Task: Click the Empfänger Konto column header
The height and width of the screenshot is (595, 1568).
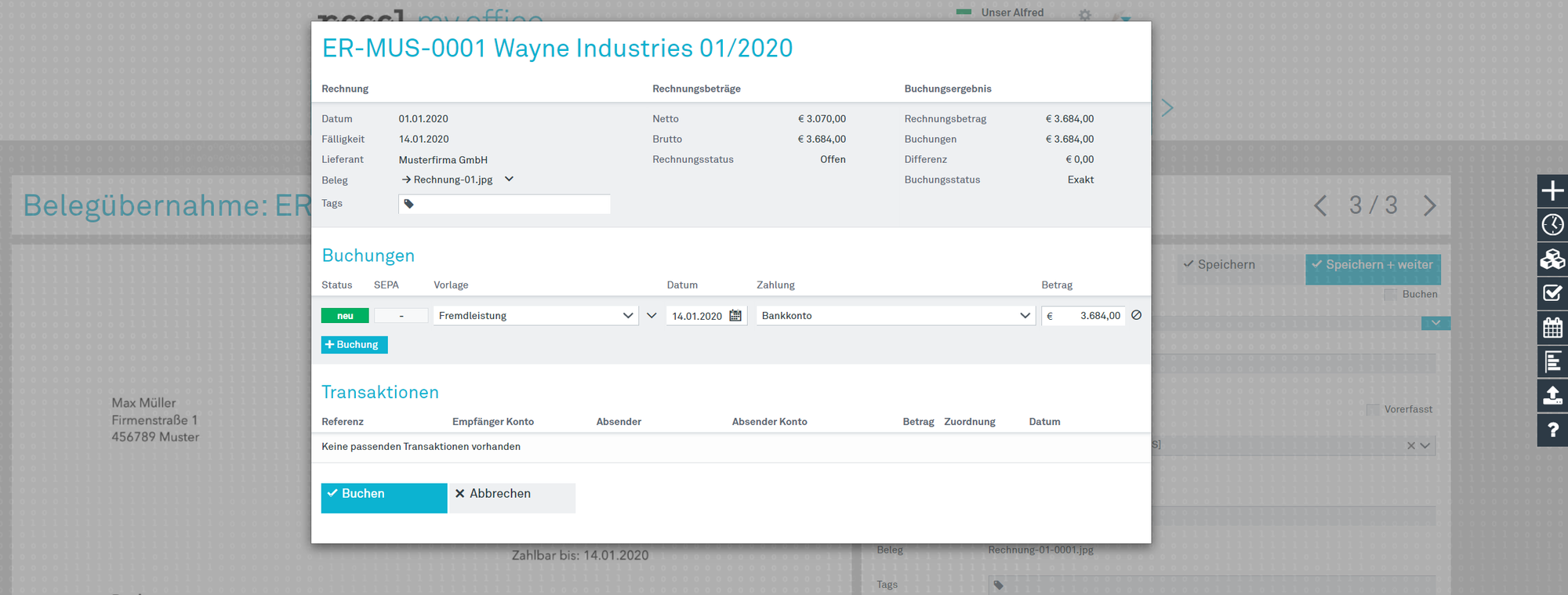Action: pos(493,422)
